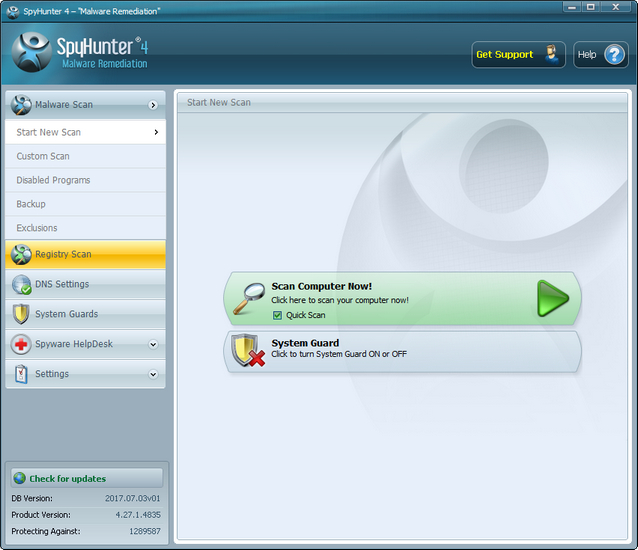Image resolution: width=638 pixels, height=550 pixels.
Task: Click the Product Version value 4.27.1.4835
Action: pos(138,515)
